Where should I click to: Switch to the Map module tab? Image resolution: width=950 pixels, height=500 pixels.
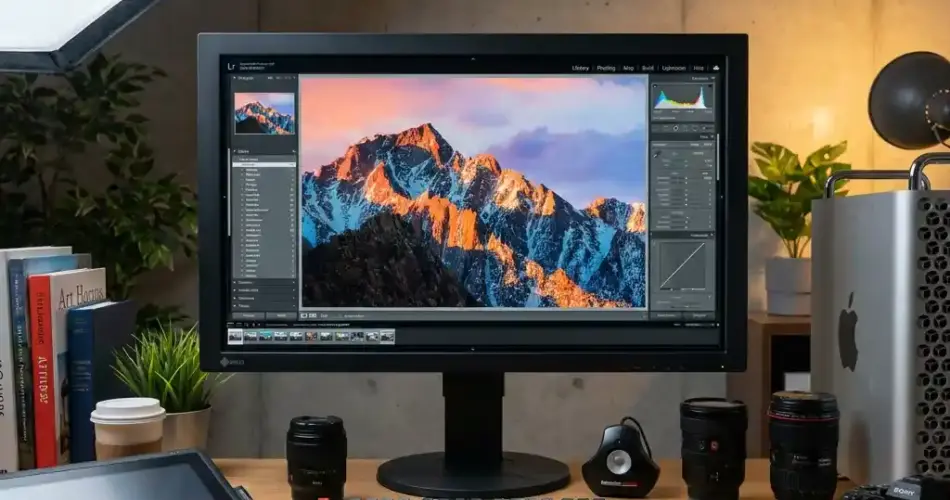click(x=628, y=68)
